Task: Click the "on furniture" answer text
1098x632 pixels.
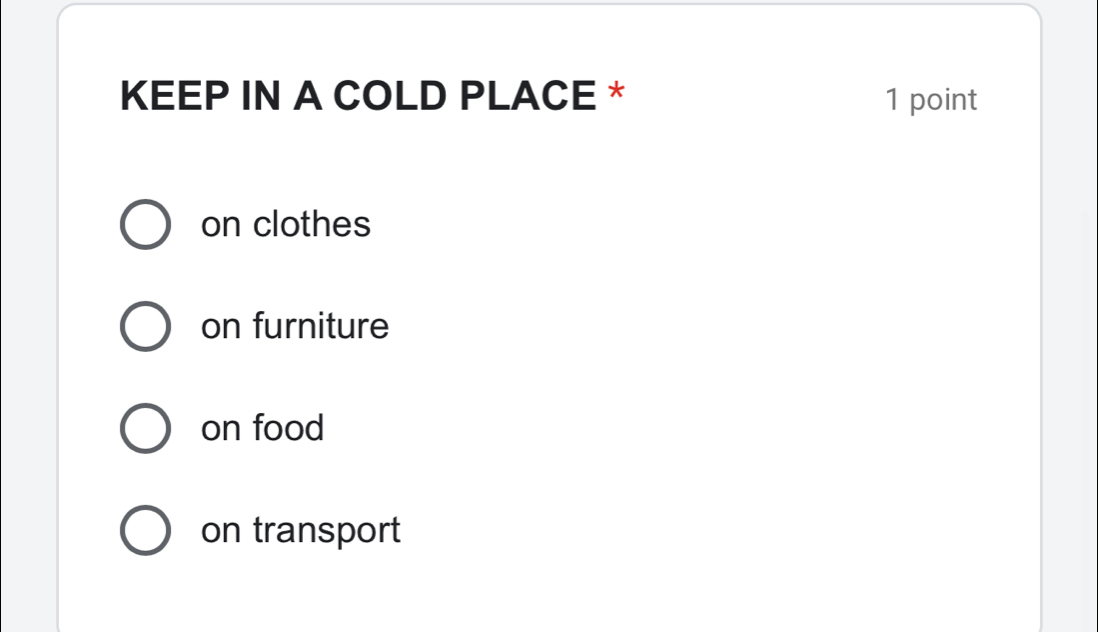Action: pyautogui.click(x=295, y=326)
